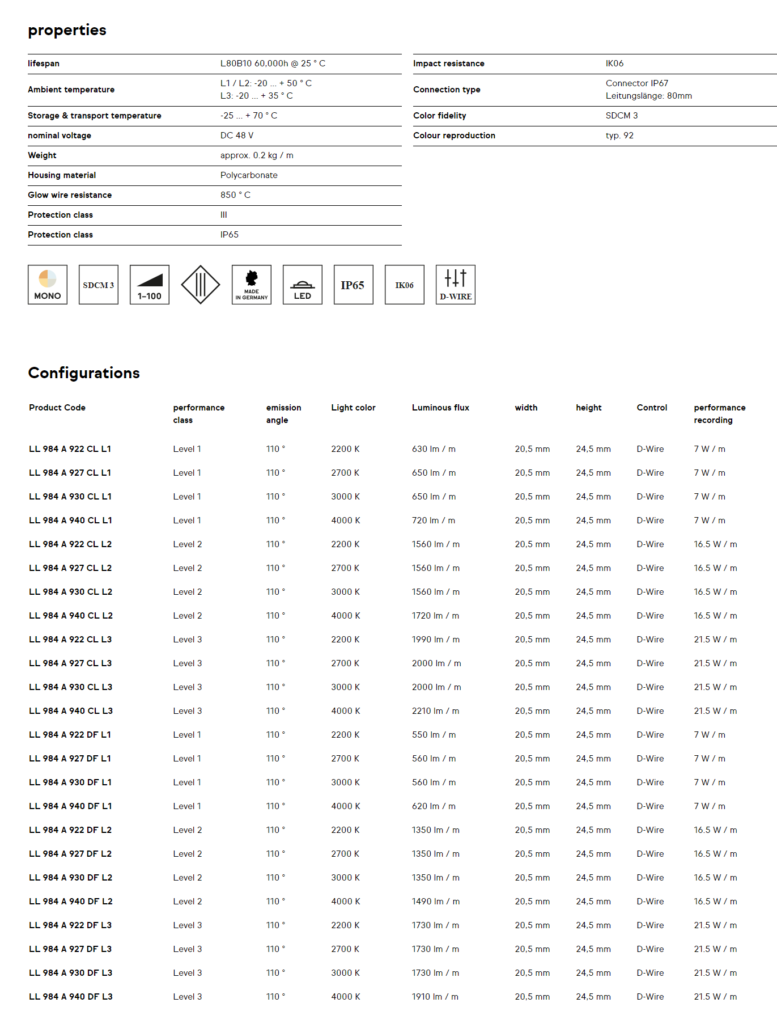Select the D-WIRE control icon
Viewport: 777px width, 1024px height.
pos(455,285)
